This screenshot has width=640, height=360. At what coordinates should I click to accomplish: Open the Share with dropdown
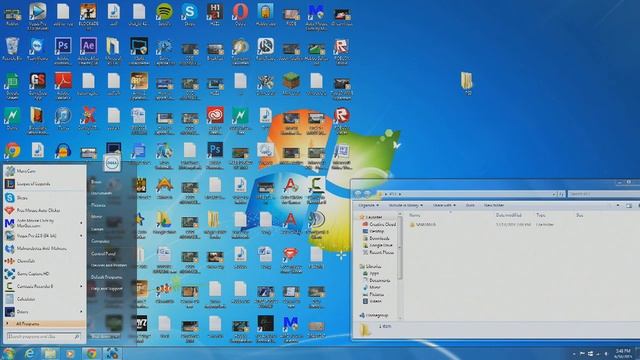[444, 205]
